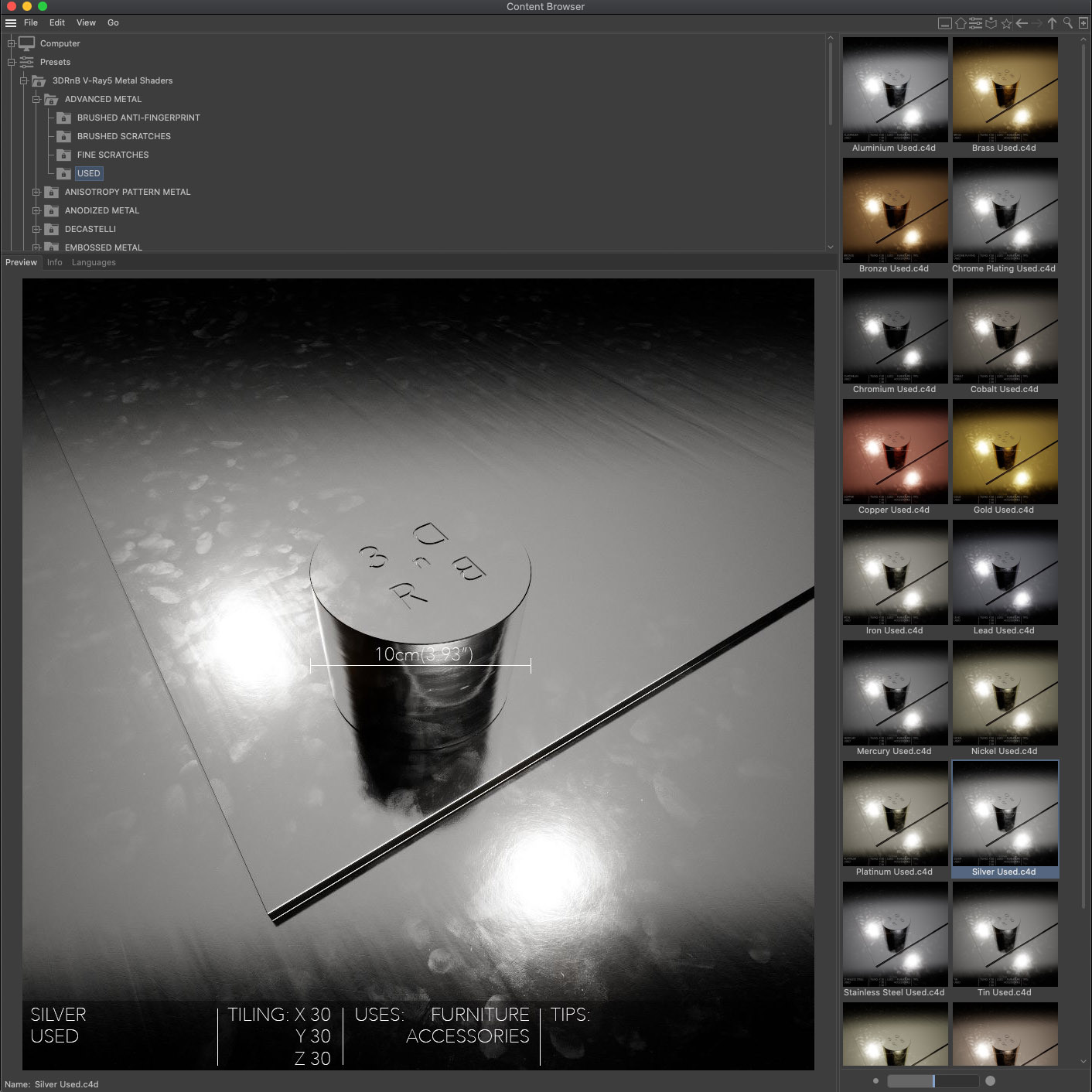Viewport: 1092px width, 1092px height.
Task: Collapse the 3DRnB V-Ray5 Metal Shaders node
Action: 24,80
